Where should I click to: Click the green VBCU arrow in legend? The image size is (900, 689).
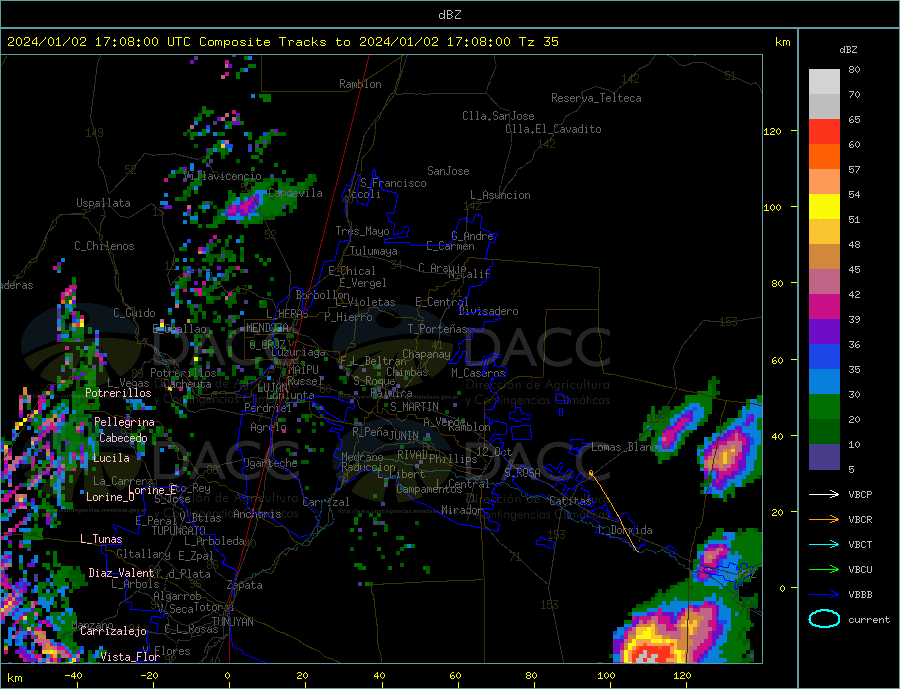pos(824,569)
